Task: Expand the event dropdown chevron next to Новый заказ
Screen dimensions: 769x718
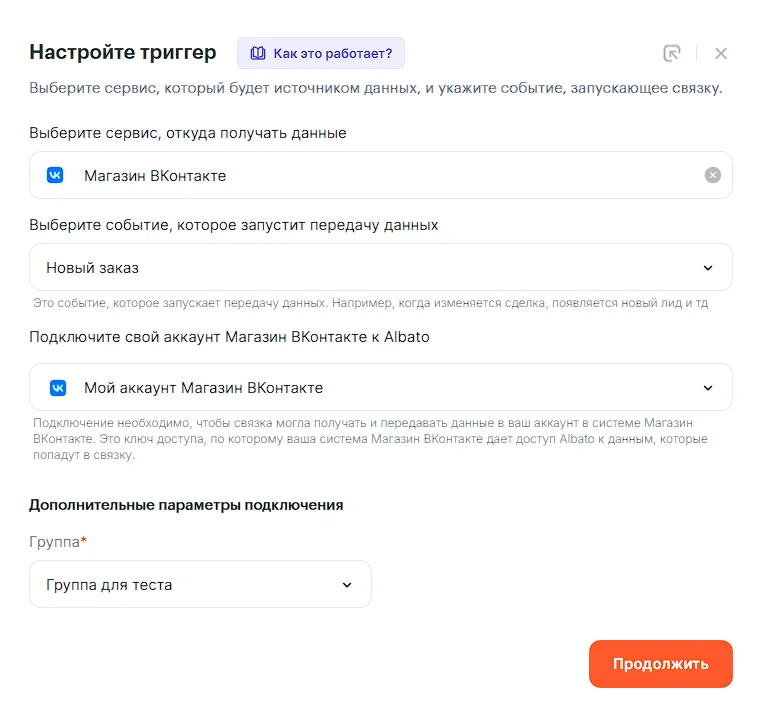Action: (x=708, y=268)
